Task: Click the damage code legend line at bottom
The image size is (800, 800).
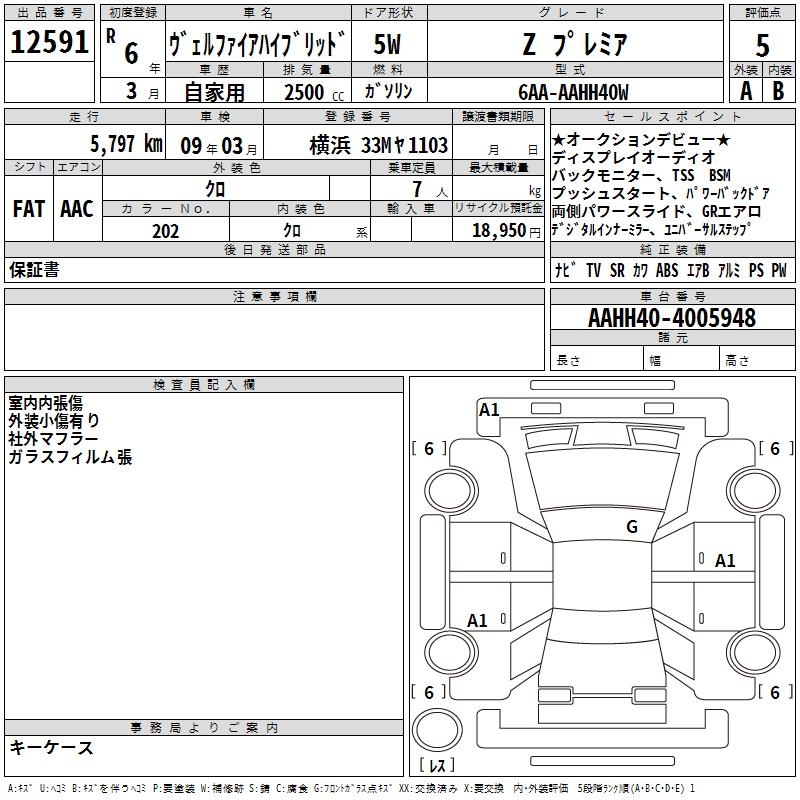Action: pos(352,788)
